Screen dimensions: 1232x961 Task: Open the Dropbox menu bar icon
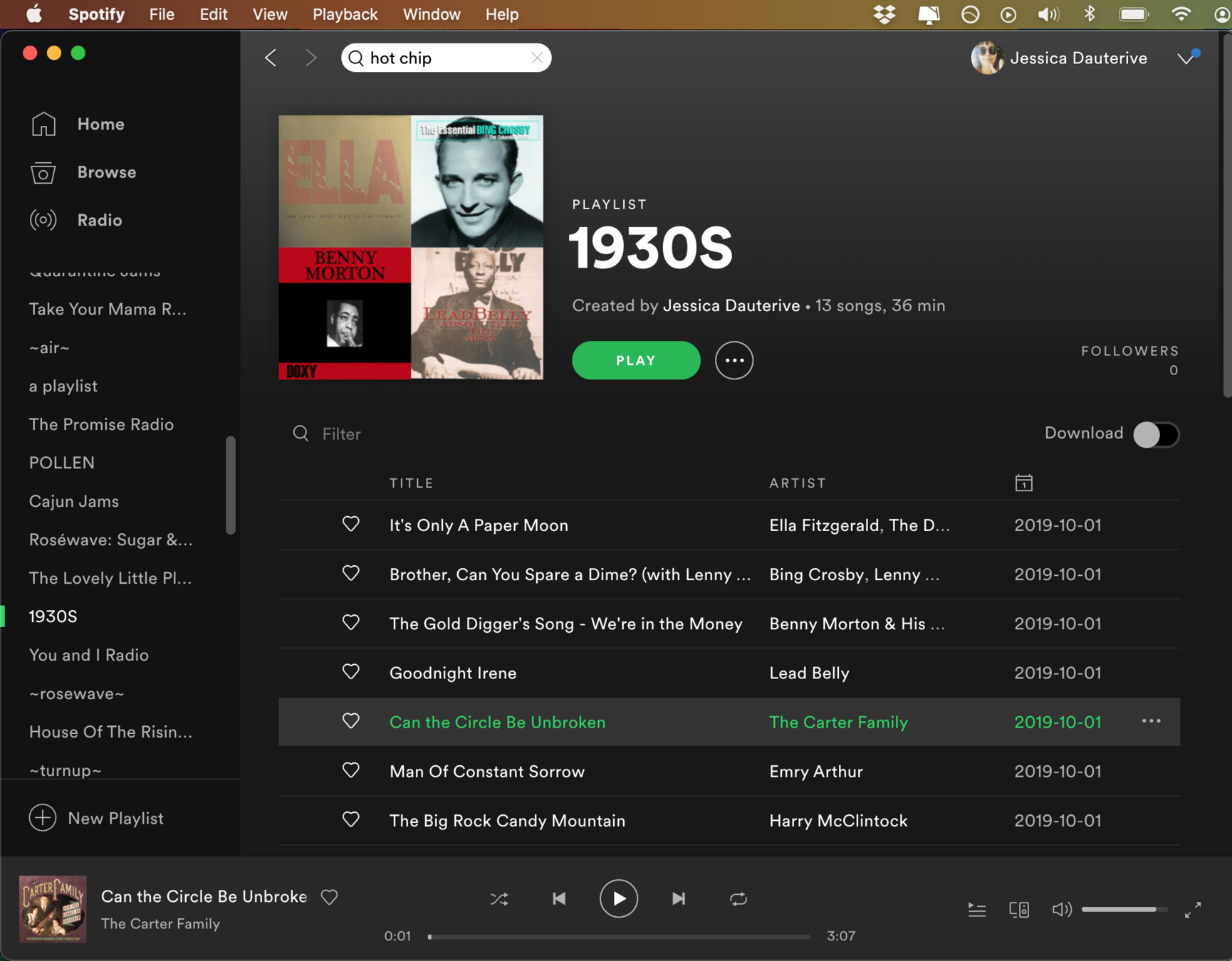coord(884,14)
